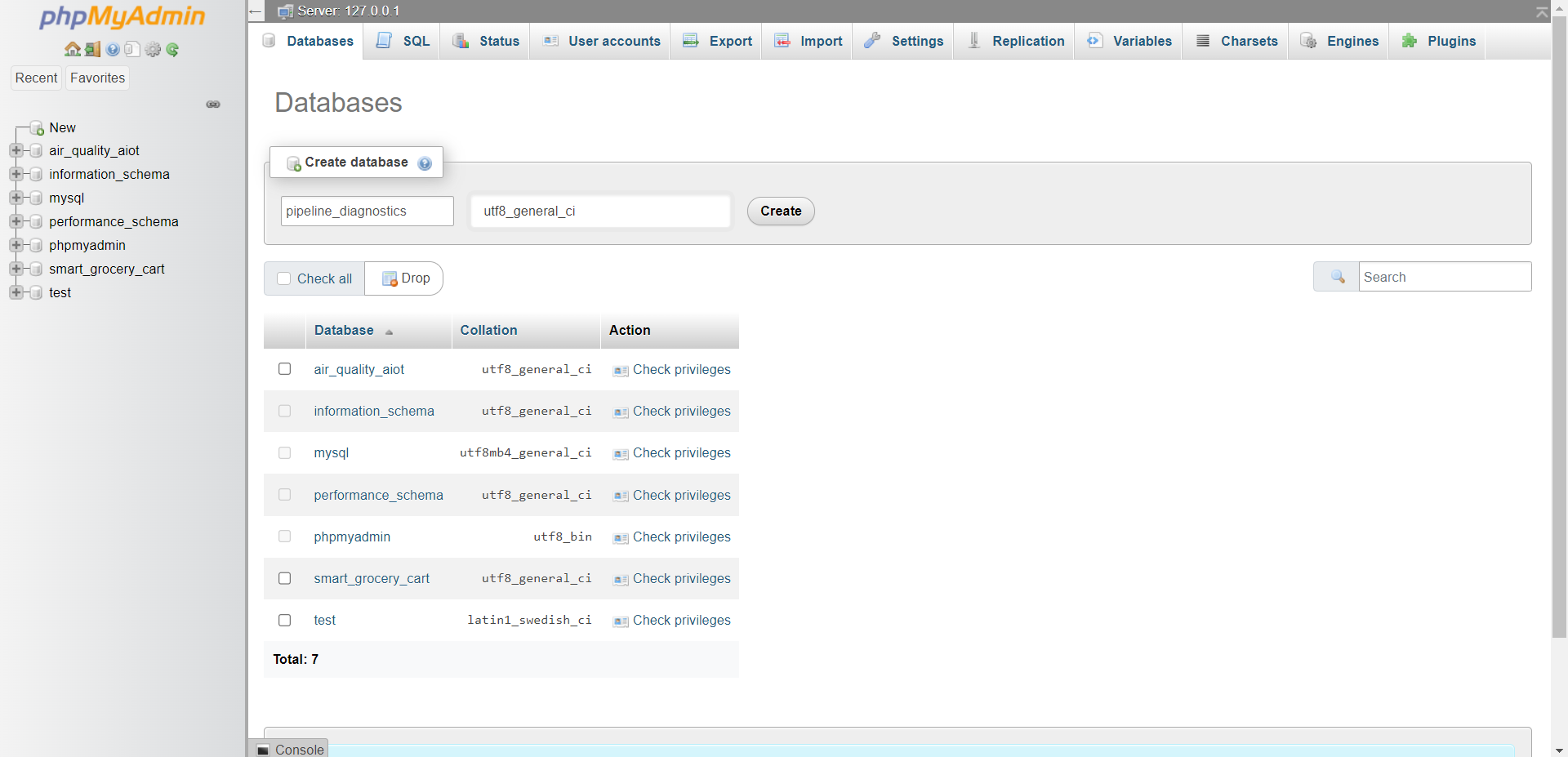Open the Charsets tab
Viewport: 1568px width, 757px height.
[x=1236, y=41]
